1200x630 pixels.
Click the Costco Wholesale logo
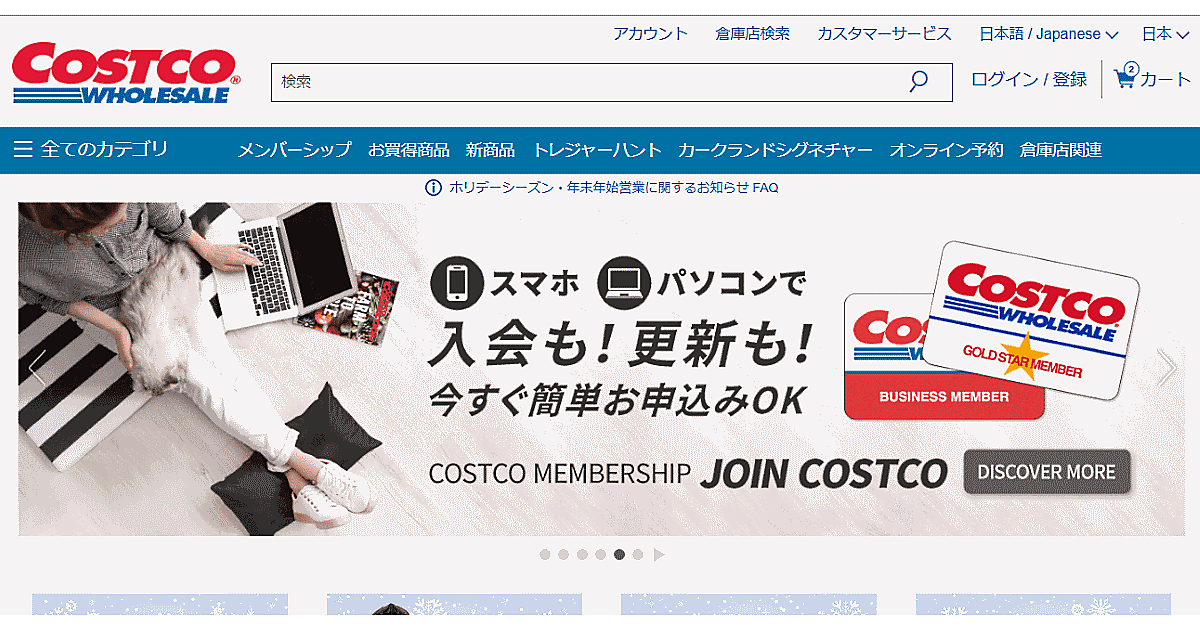[126, 73]
